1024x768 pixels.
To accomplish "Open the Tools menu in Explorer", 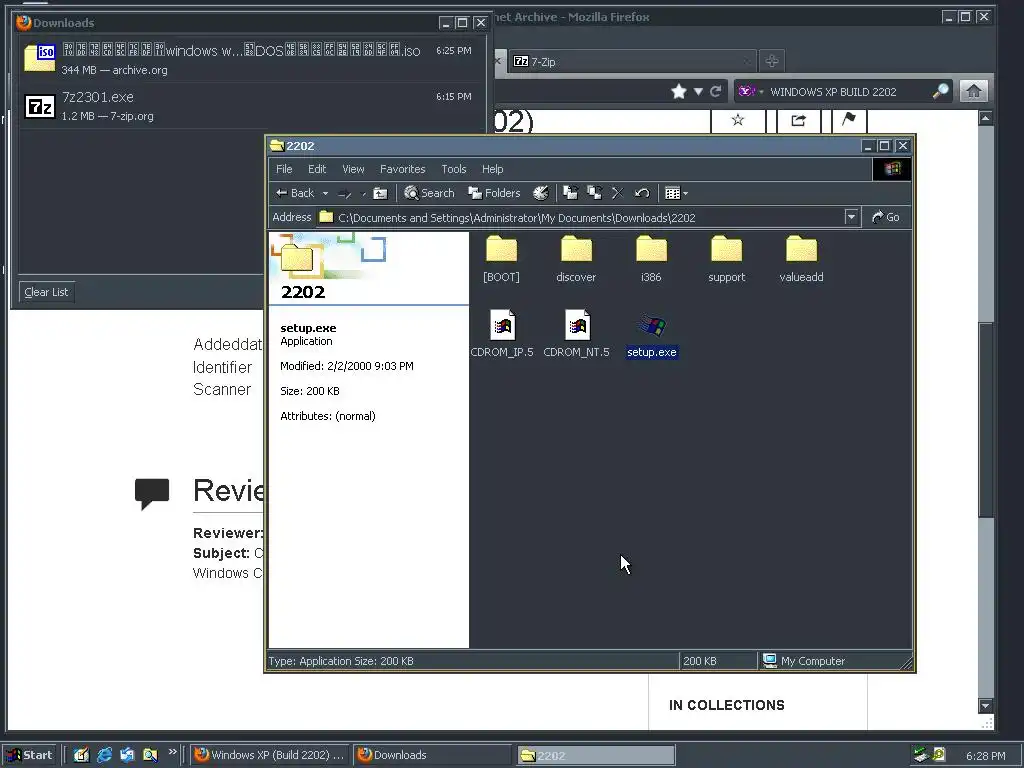I will pyautogui.click(x=454, y=169).
